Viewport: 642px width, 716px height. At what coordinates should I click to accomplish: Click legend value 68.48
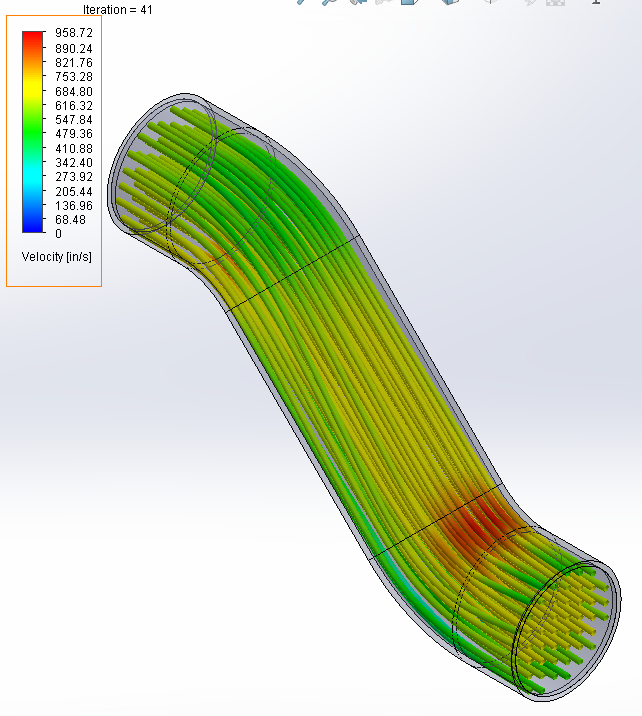pyautogui.click(x=70, y=220)
